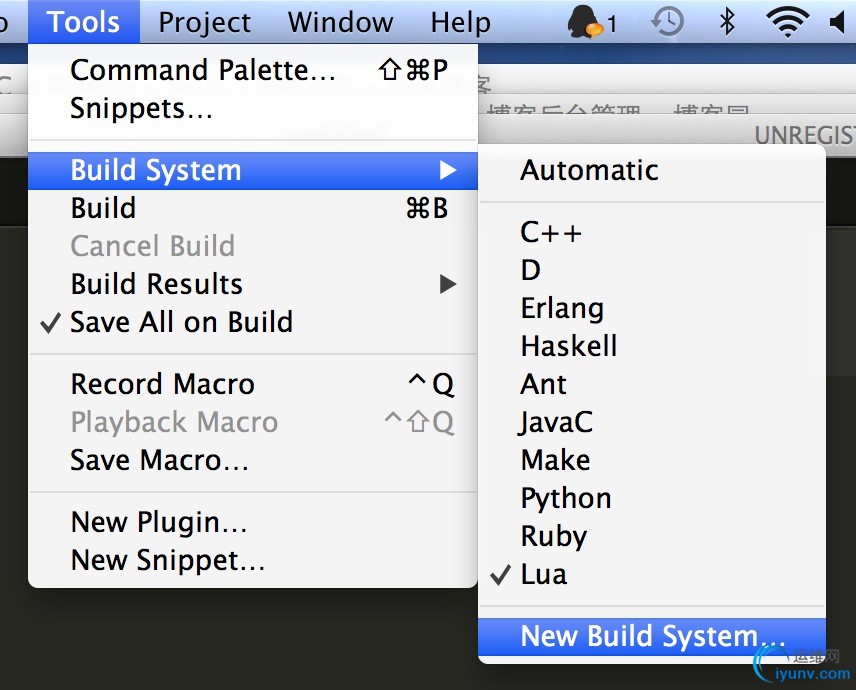Toggle Save All on Build option

pyautogui.click(x=181, y=322)
